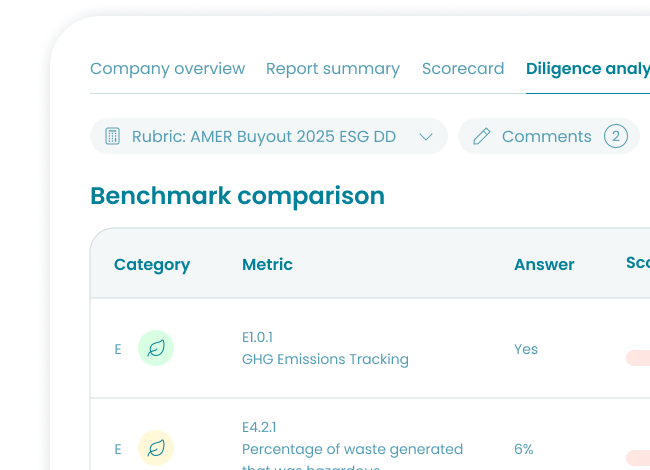Screen dimensions: 650x470
Task: Select the GHG Emissions Tracking metric
Action: pyautogui.click(x=325, y=359)
